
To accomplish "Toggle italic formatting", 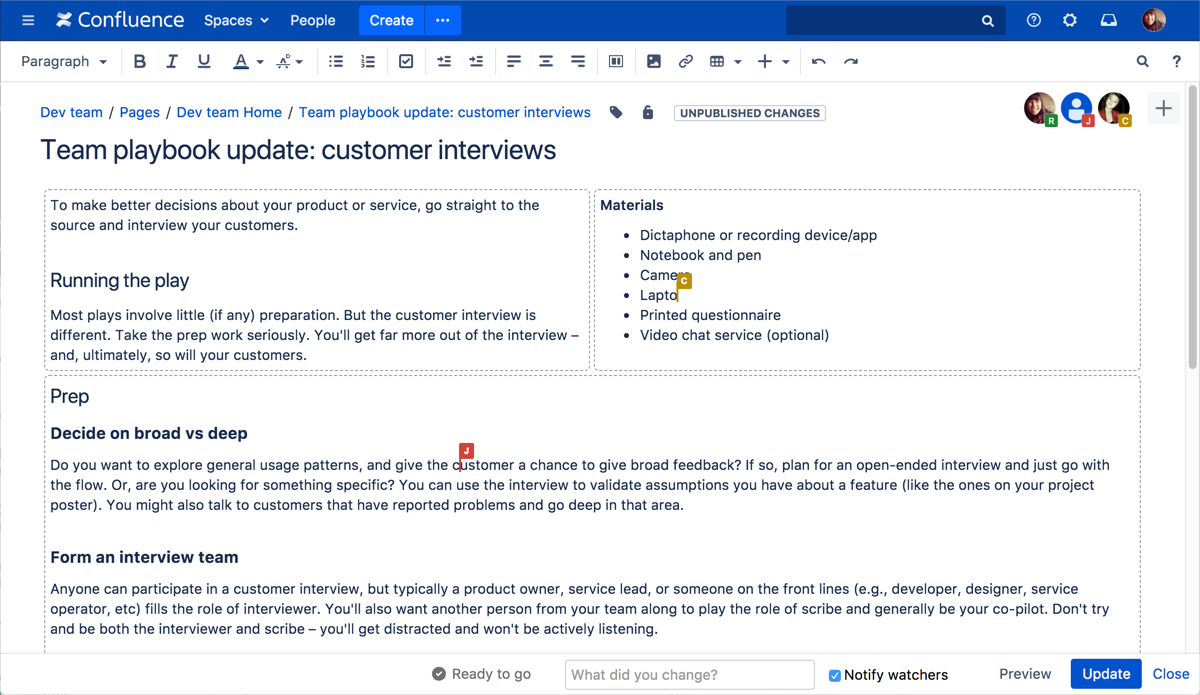I will click(172, 61).
